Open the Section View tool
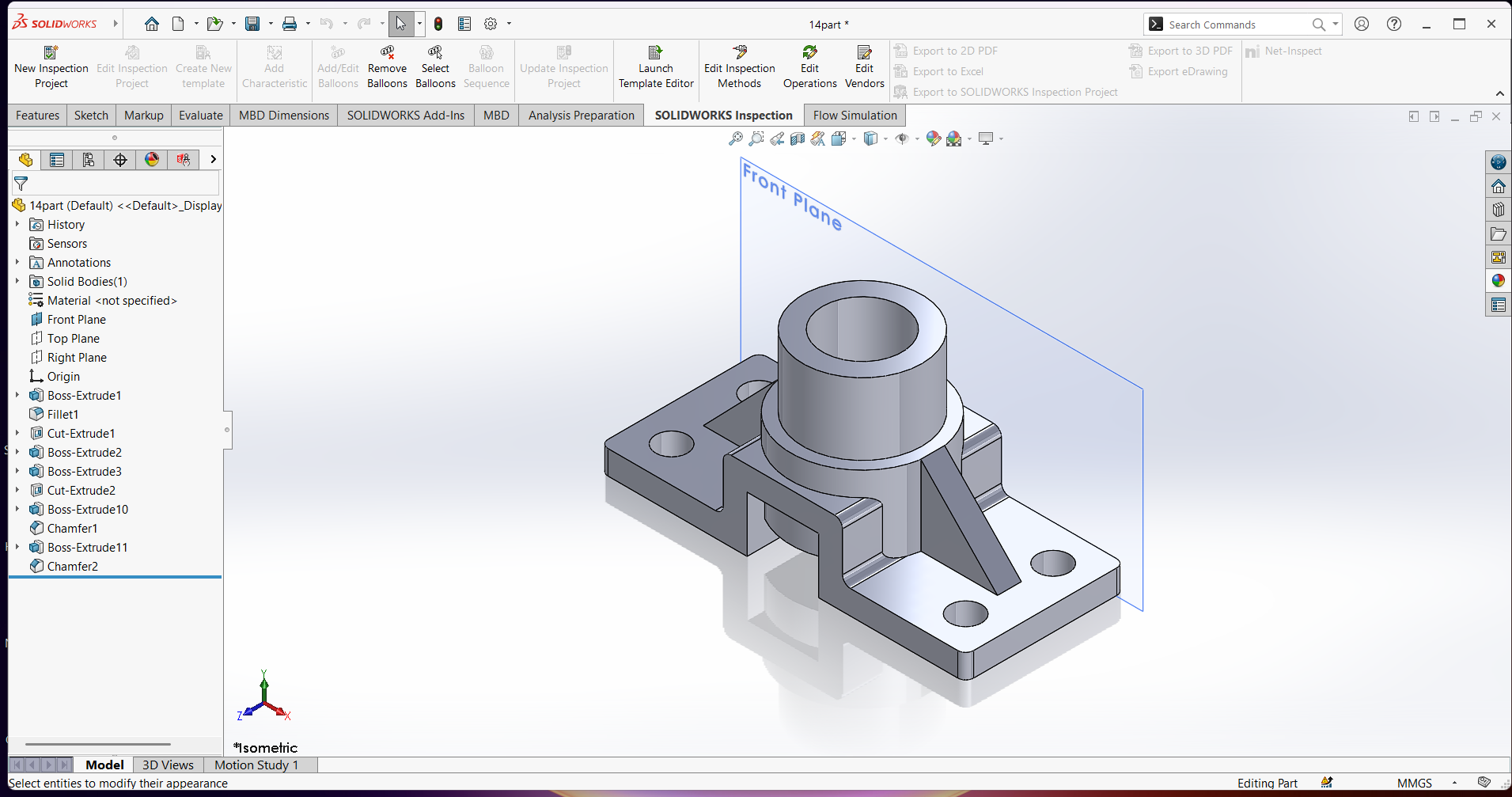The height and width of the screenshot is (797, 1512). point(798,139)
